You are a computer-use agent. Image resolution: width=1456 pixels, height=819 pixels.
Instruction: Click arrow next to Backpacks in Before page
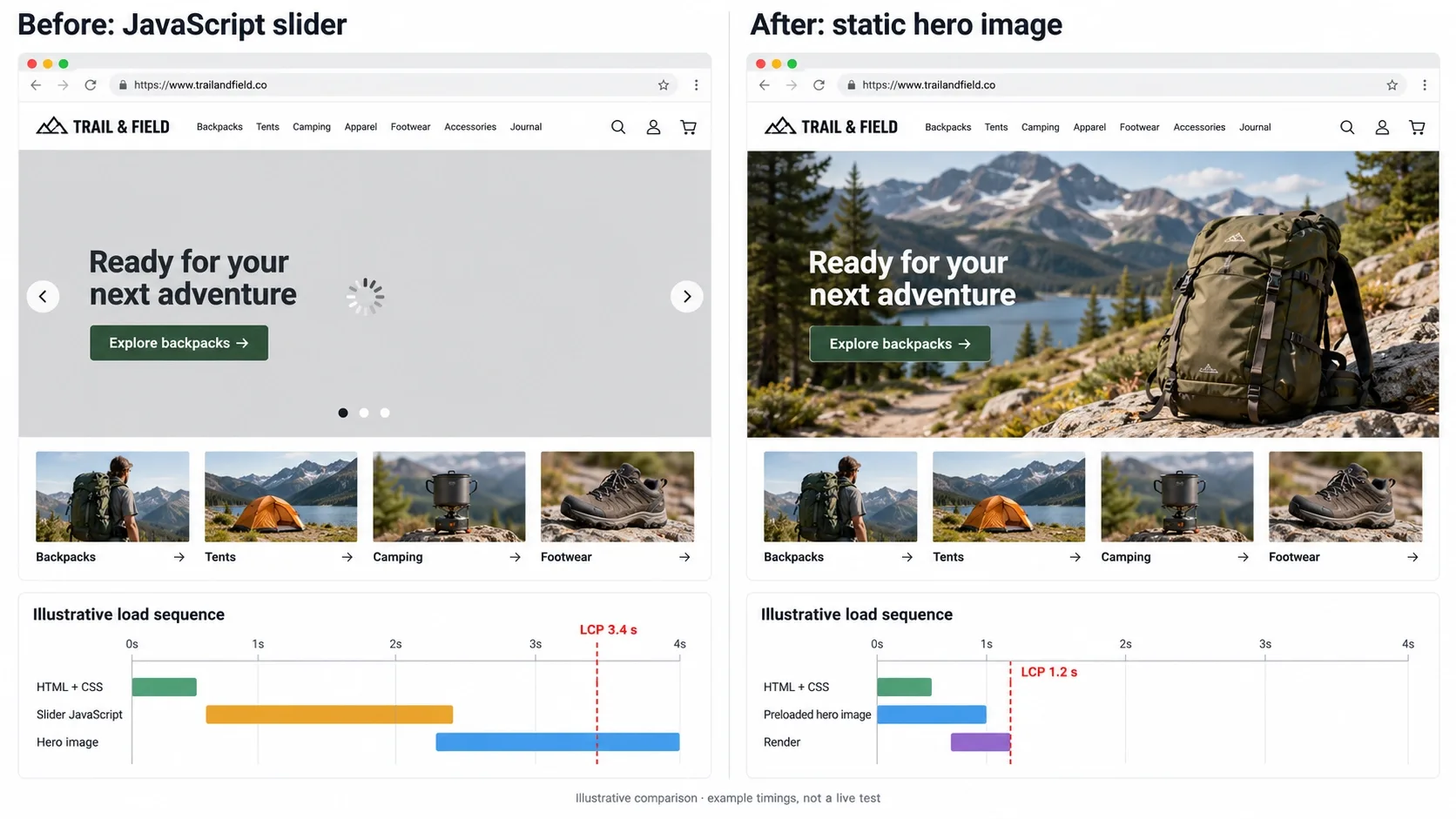[x=179, y=557]
